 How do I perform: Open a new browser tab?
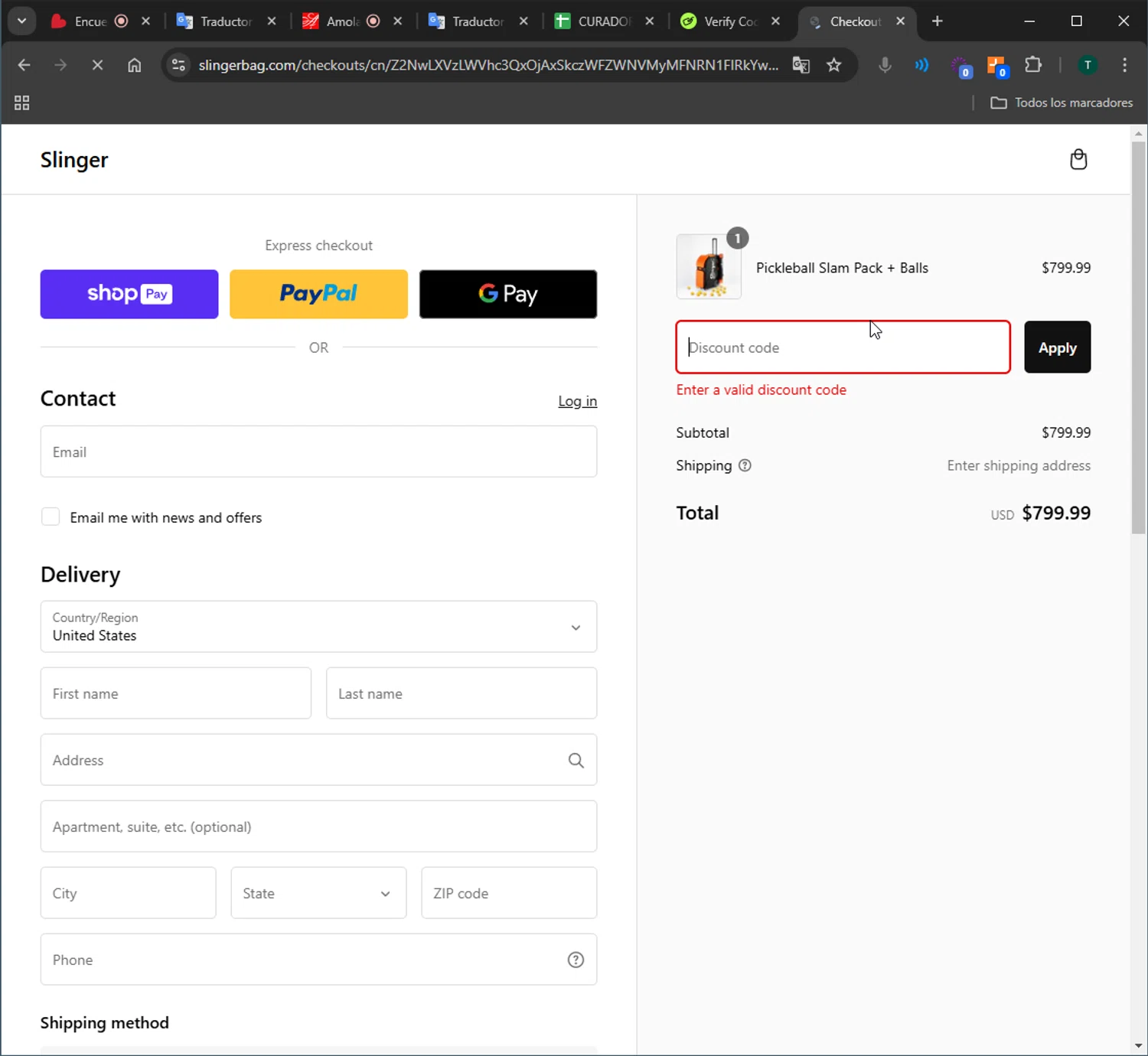[x=938, y=21]
